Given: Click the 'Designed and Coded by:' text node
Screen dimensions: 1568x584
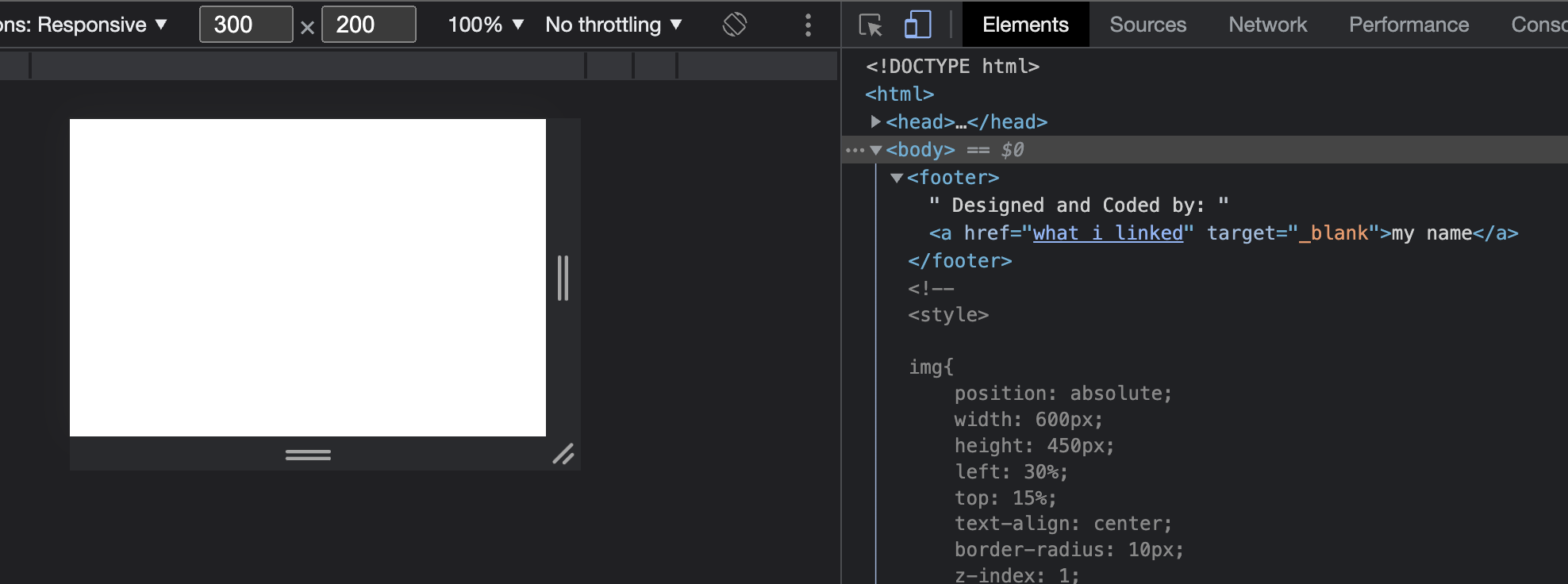Looking at the screenshot, I should pos(1078,206).
